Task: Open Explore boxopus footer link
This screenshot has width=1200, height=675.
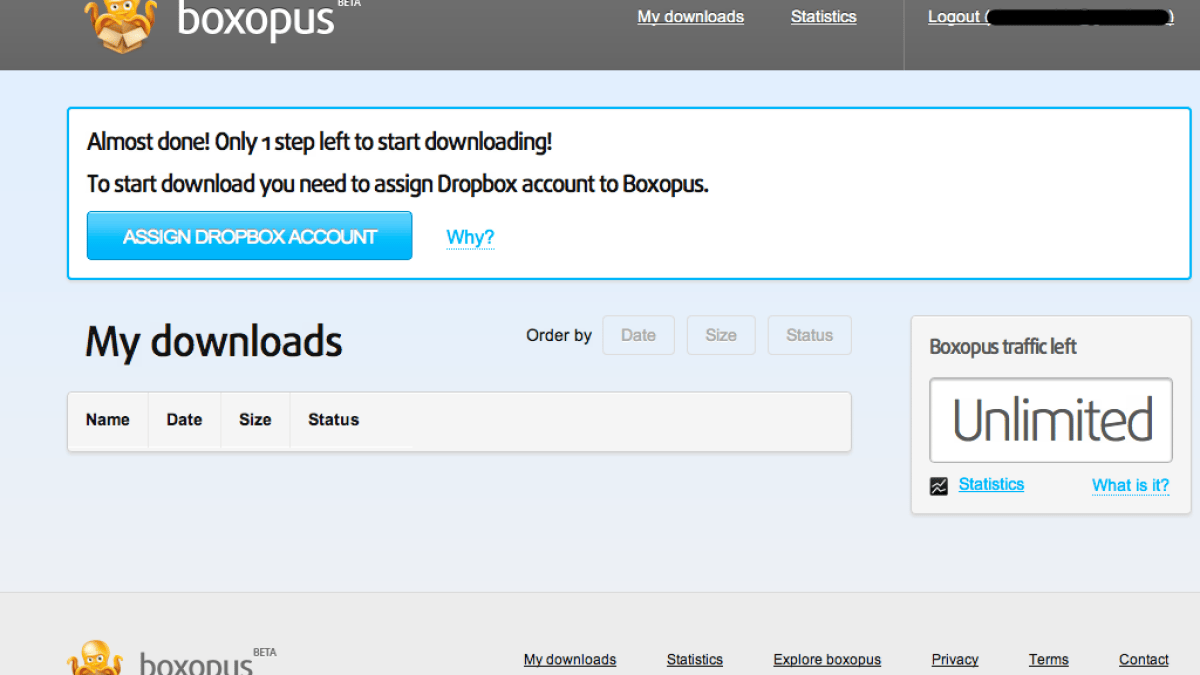Action: click(827, 660)
